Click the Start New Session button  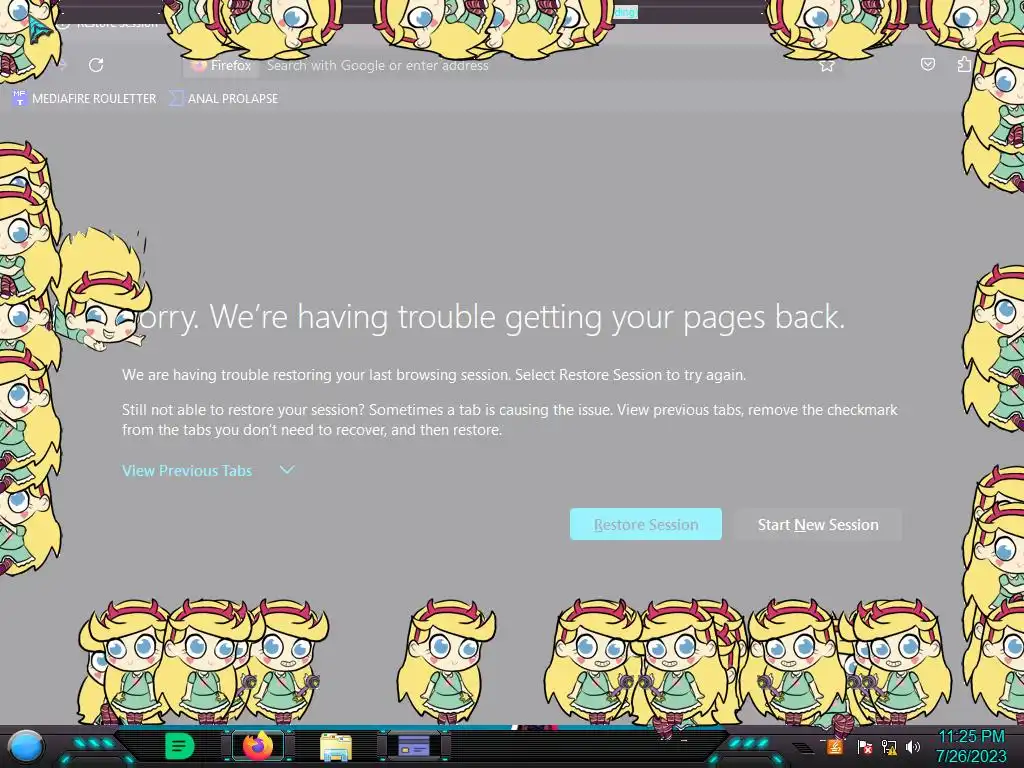coord(818,524)
